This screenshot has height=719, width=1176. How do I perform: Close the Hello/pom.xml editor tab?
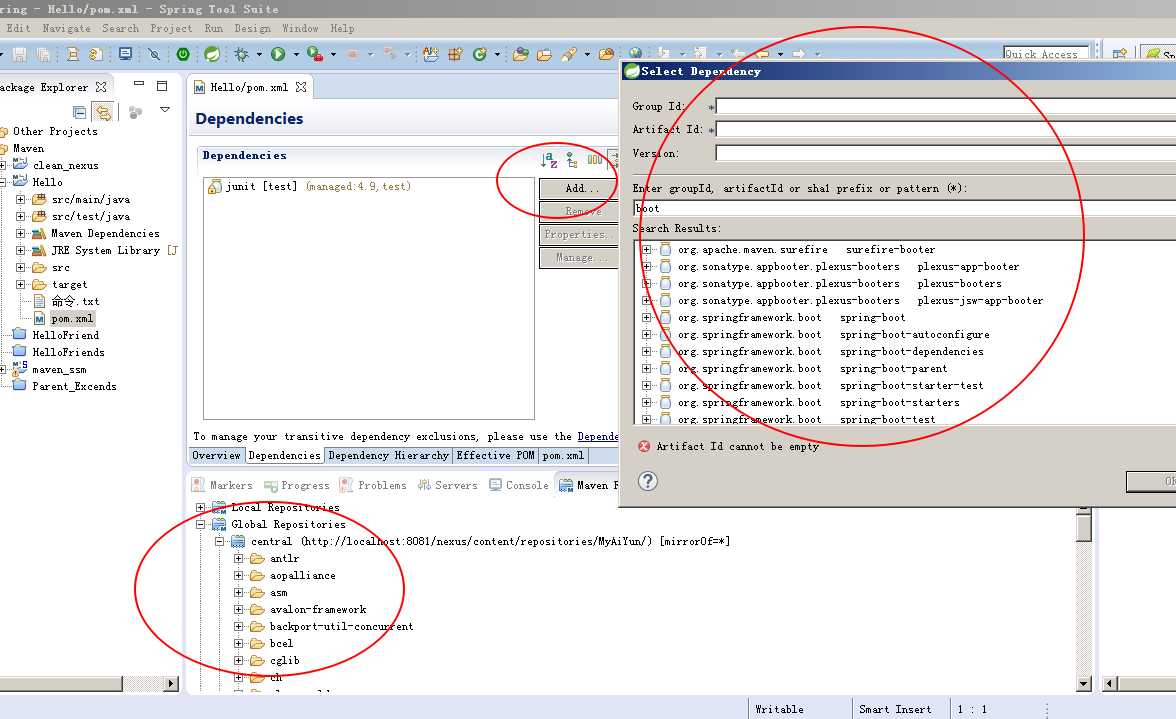tap(301, 87)
